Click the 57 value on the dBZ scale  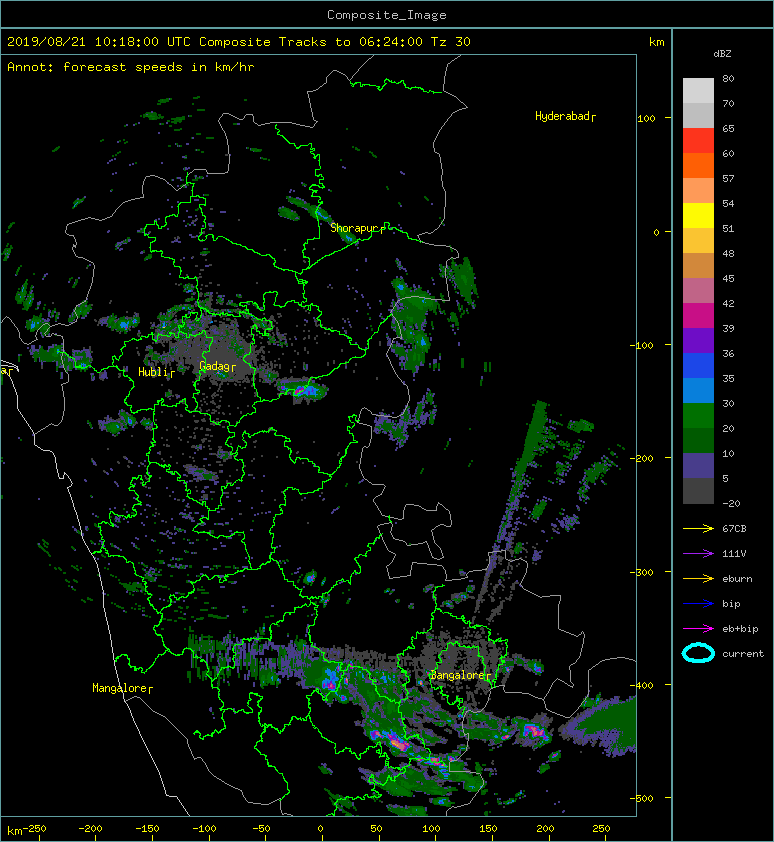[728, 178]
